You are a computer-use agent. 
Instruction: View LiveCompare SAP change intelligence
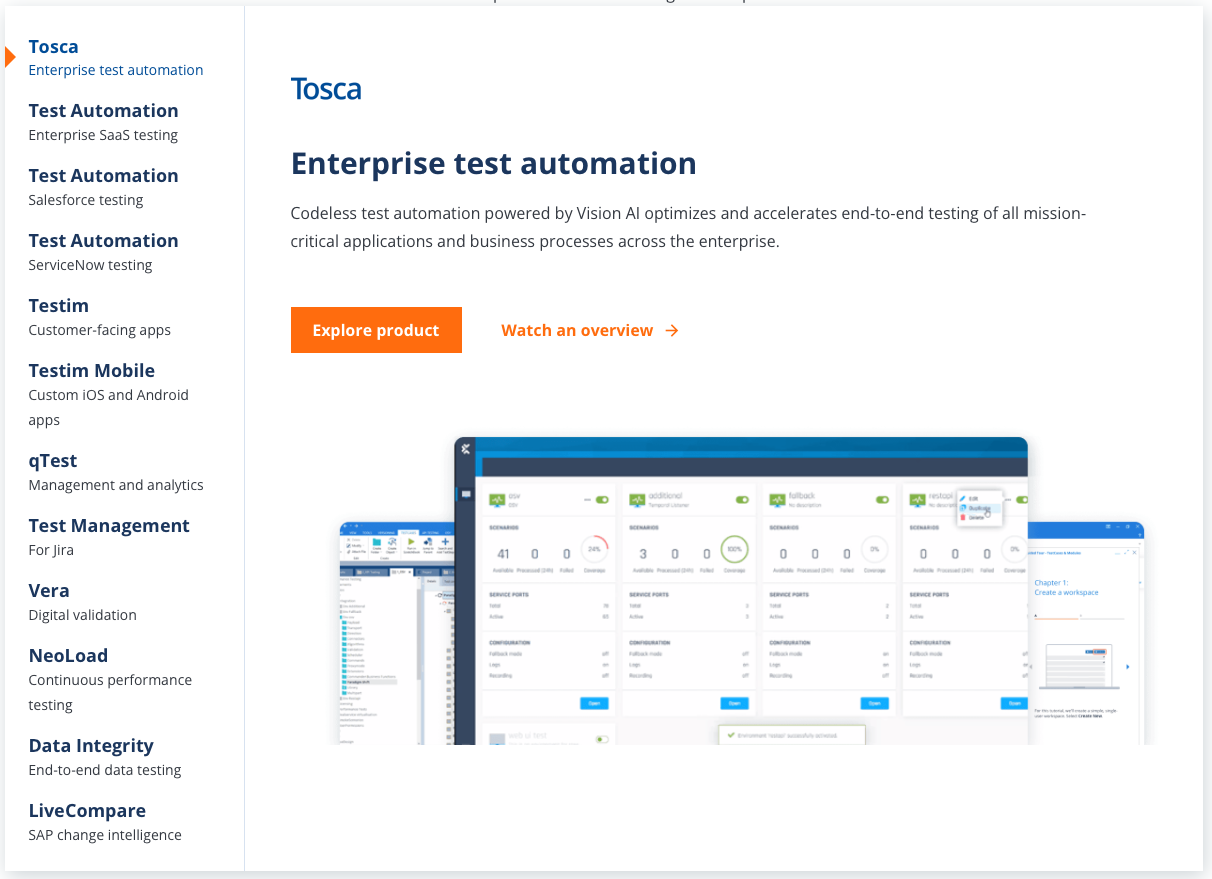(x=105, y=822)
